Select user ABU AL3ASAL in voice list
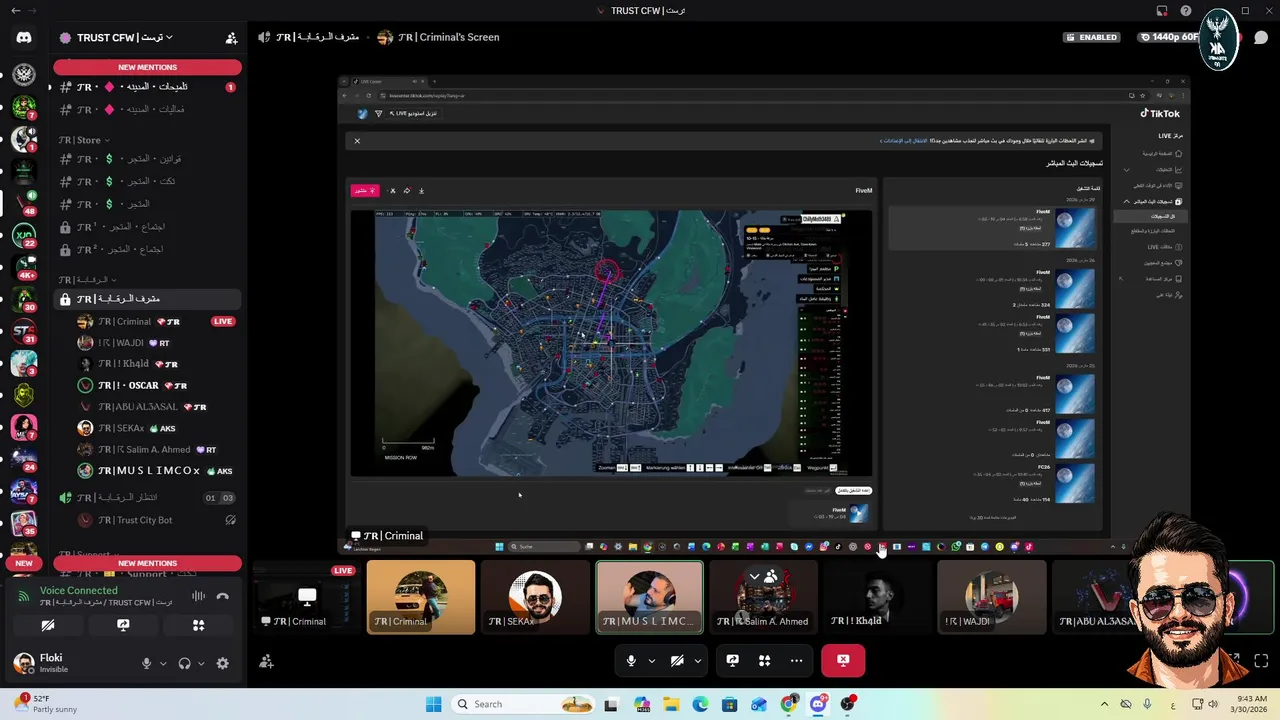 pos(157,407)
